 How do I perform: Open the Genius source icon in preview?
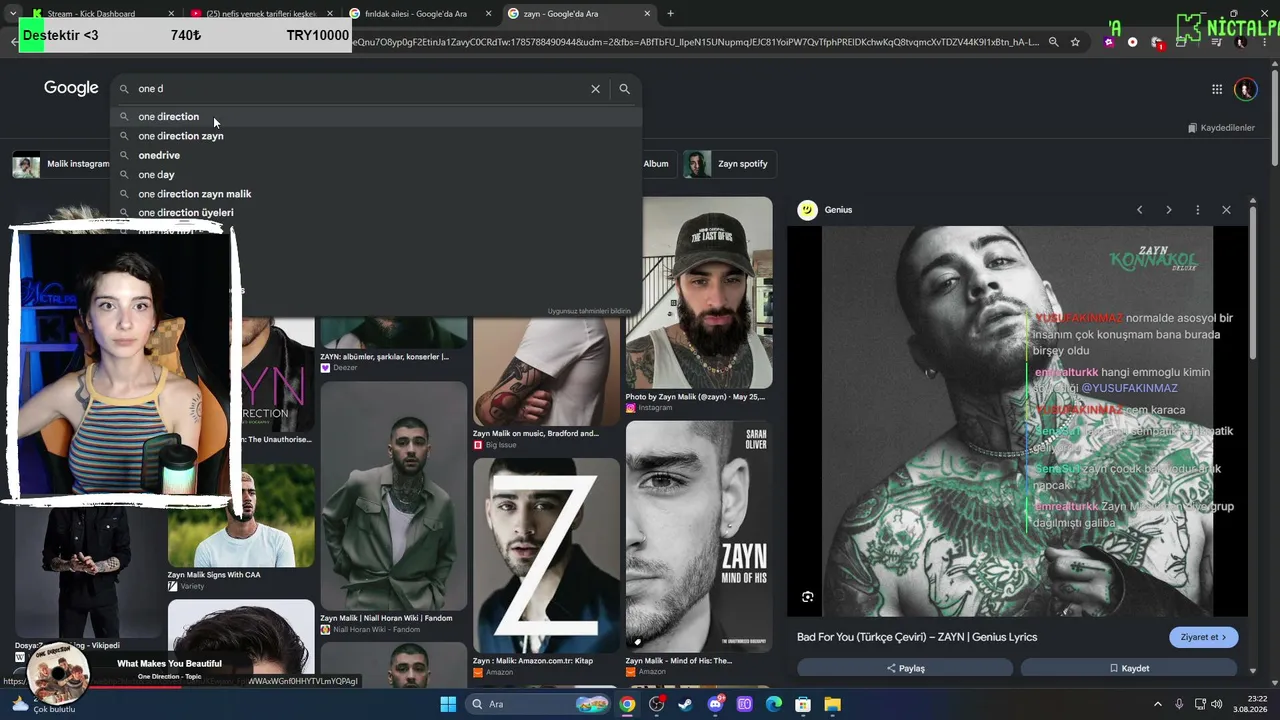click(x=807, y=210)
